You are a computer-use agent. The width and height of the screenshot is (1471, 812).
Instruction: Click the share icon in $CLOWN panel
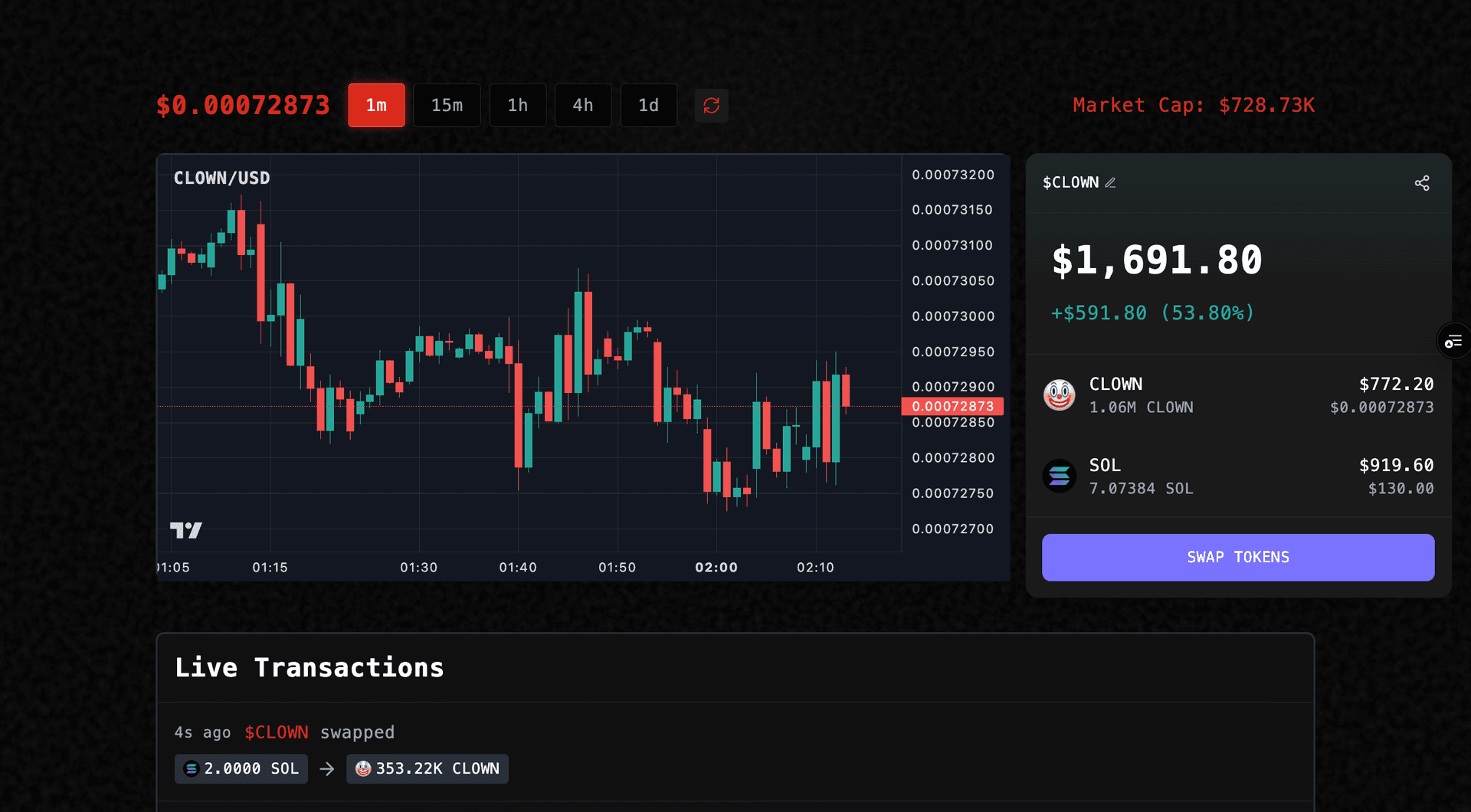pos(1422,183)
